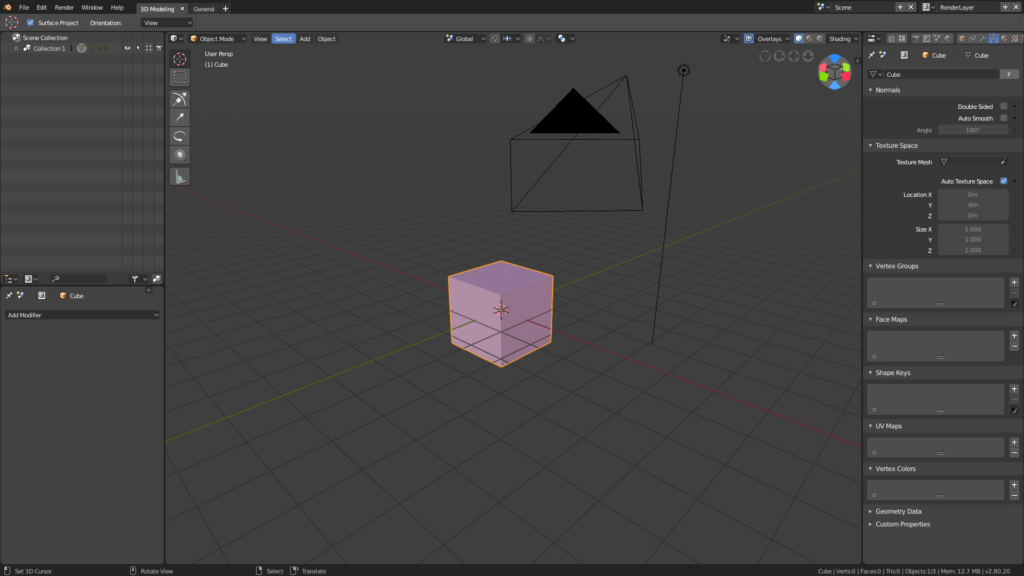Disable Auto Texture Space checkbox

coord(1003,181)
